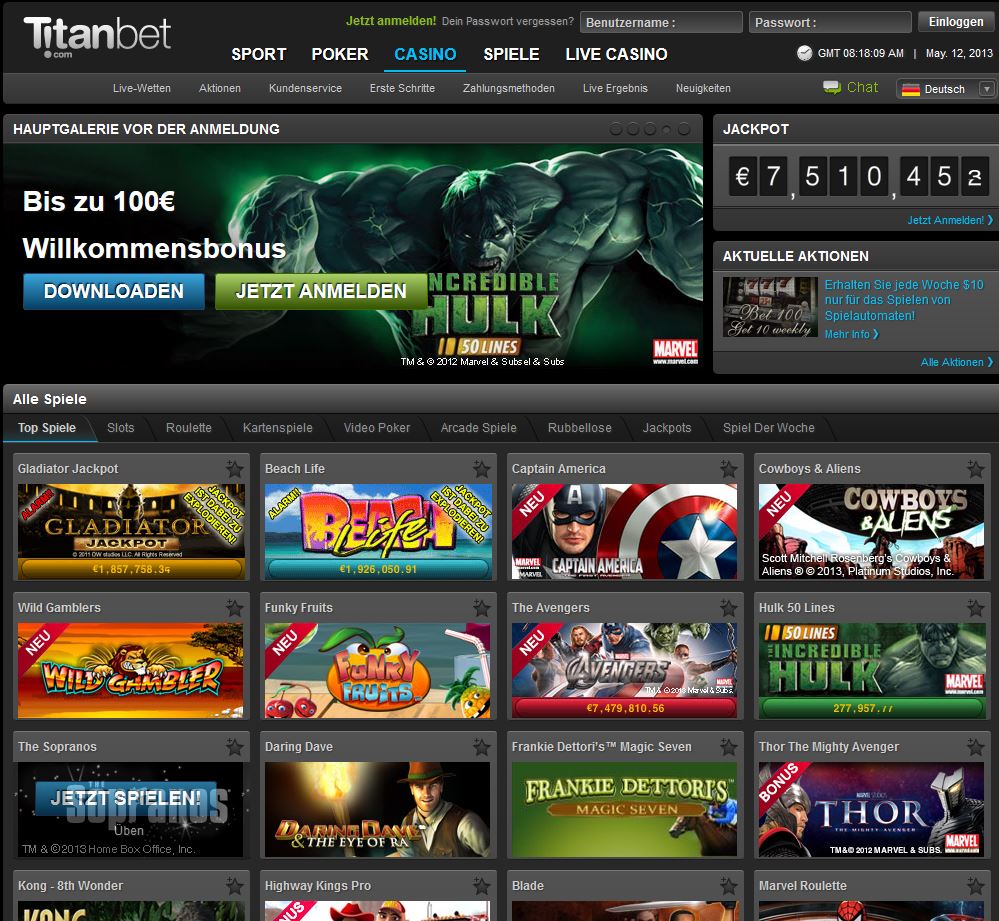
Task: Favorite the Highway Kings Pro star
Action: tap(482, 885)
